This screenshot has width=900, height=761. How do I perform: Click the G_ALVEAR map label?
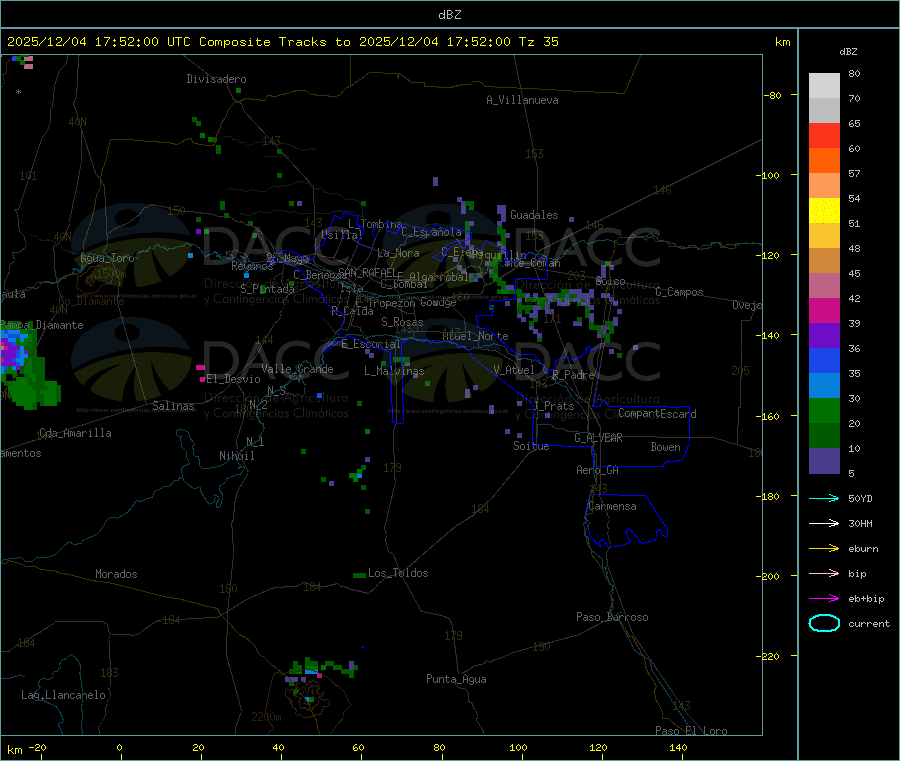(x=598, y=438)
